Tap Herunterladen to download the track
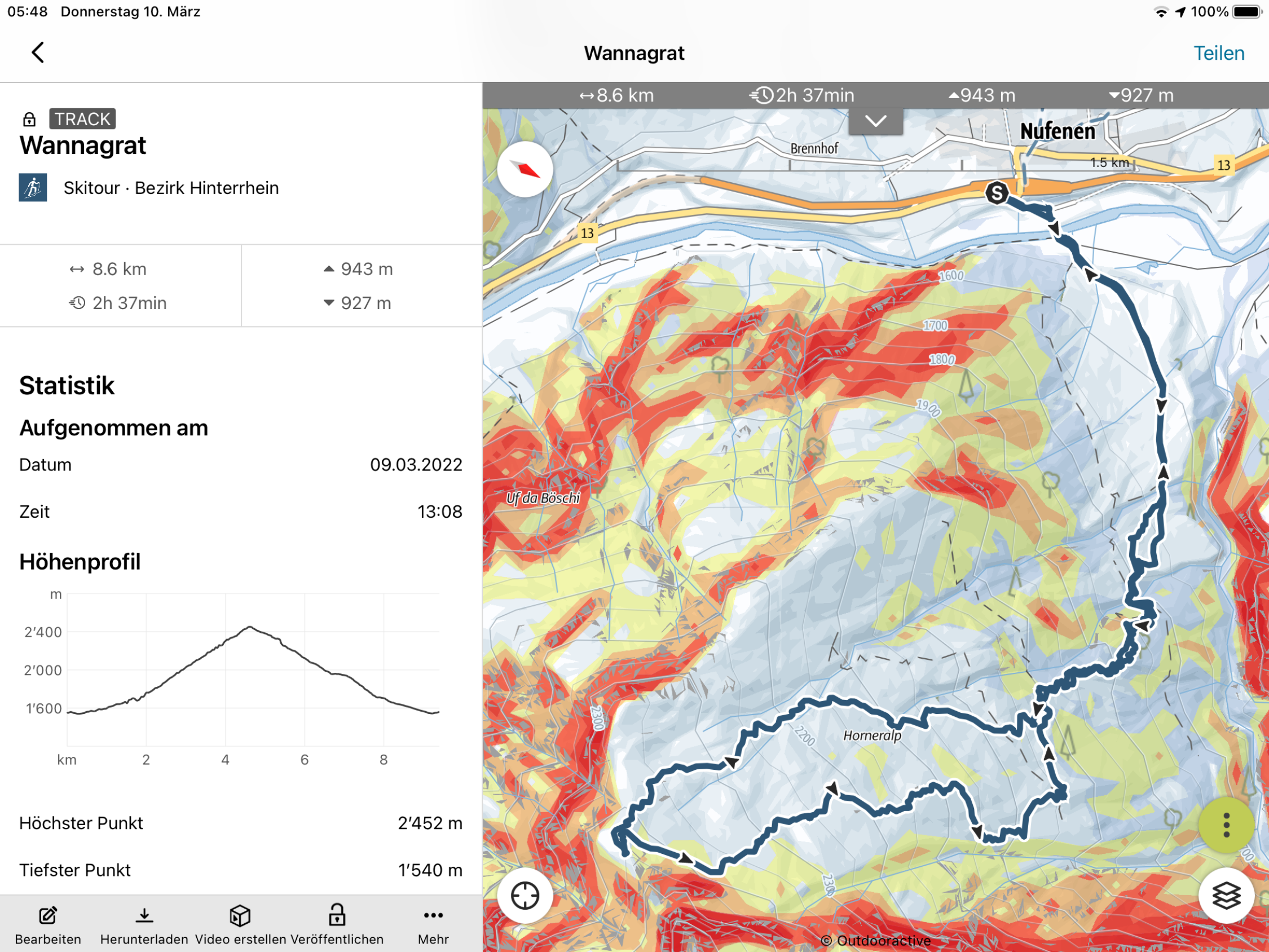The width and height of the screenshot is (1269, 952). [144, 925]
